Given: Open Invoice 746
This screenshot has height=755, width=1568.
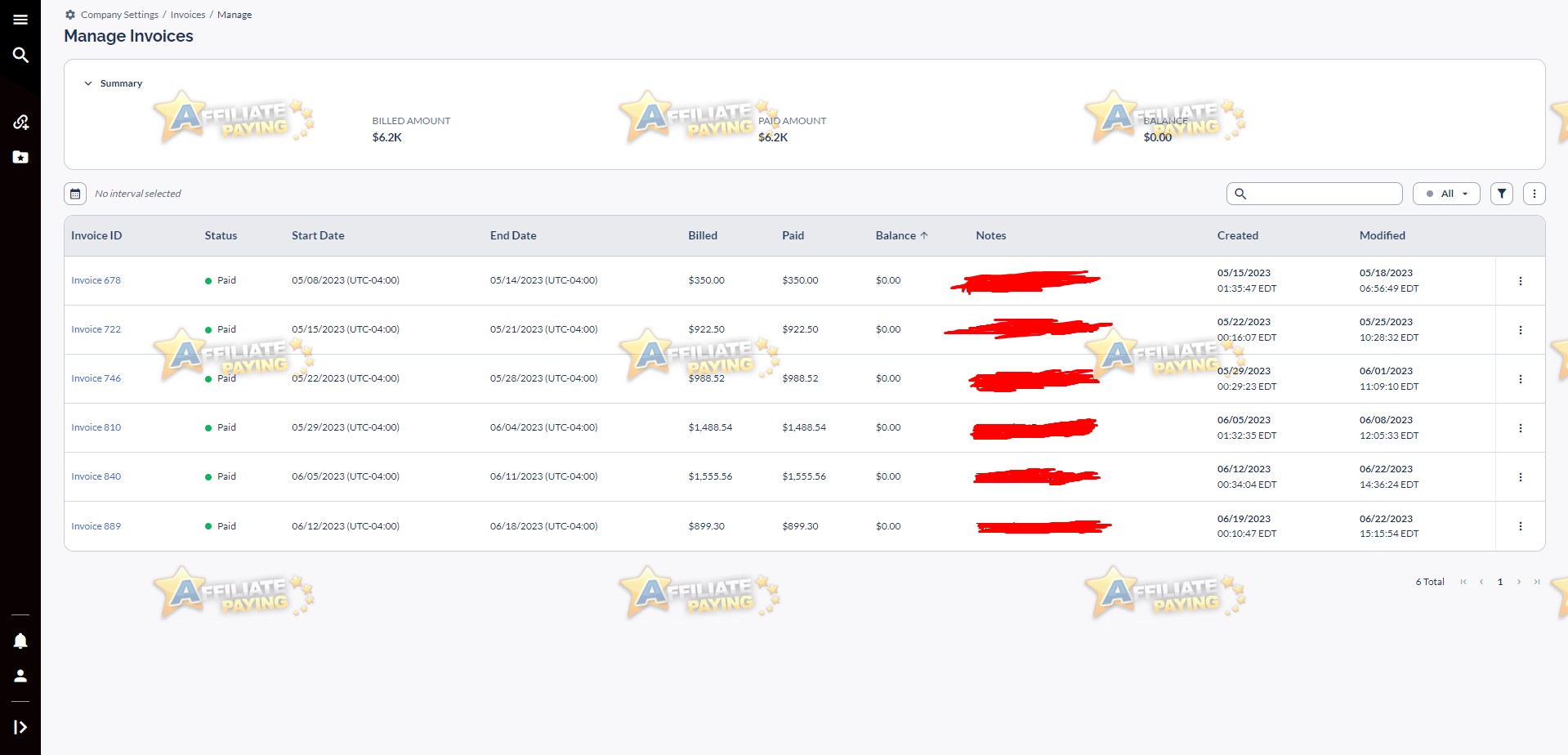Looking at the screenshot, I should [96, 378].
